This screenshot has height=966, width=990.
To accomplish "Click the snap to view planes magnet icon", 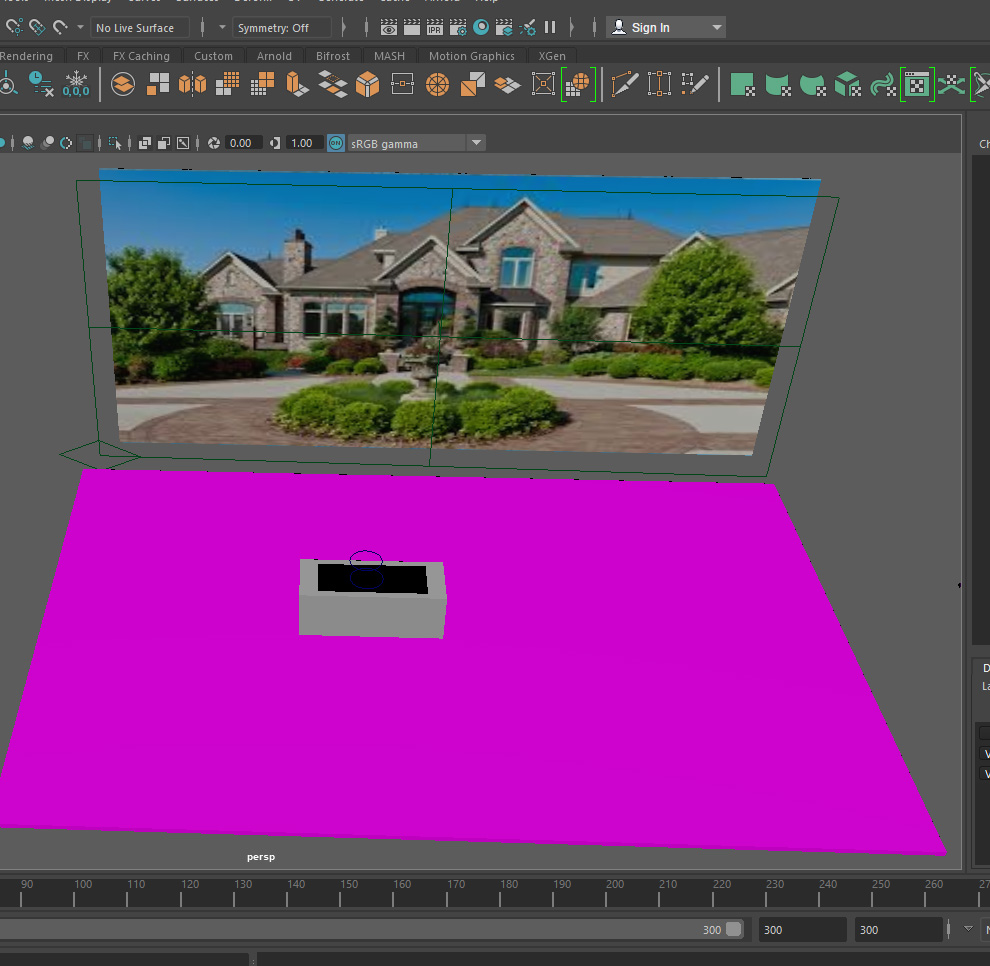I will [37, 27].
